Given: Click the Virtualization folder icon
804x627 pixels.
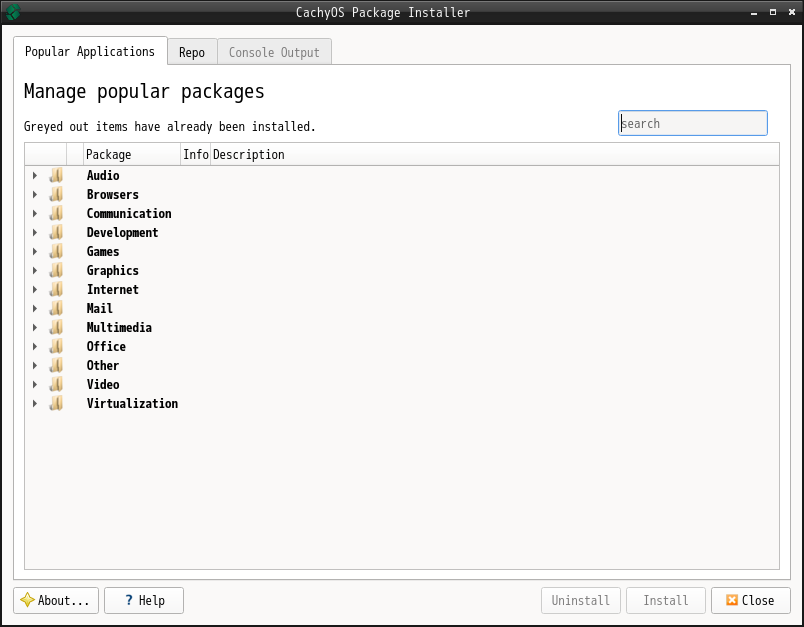Looking at the screenshot, I should (56, 403).
